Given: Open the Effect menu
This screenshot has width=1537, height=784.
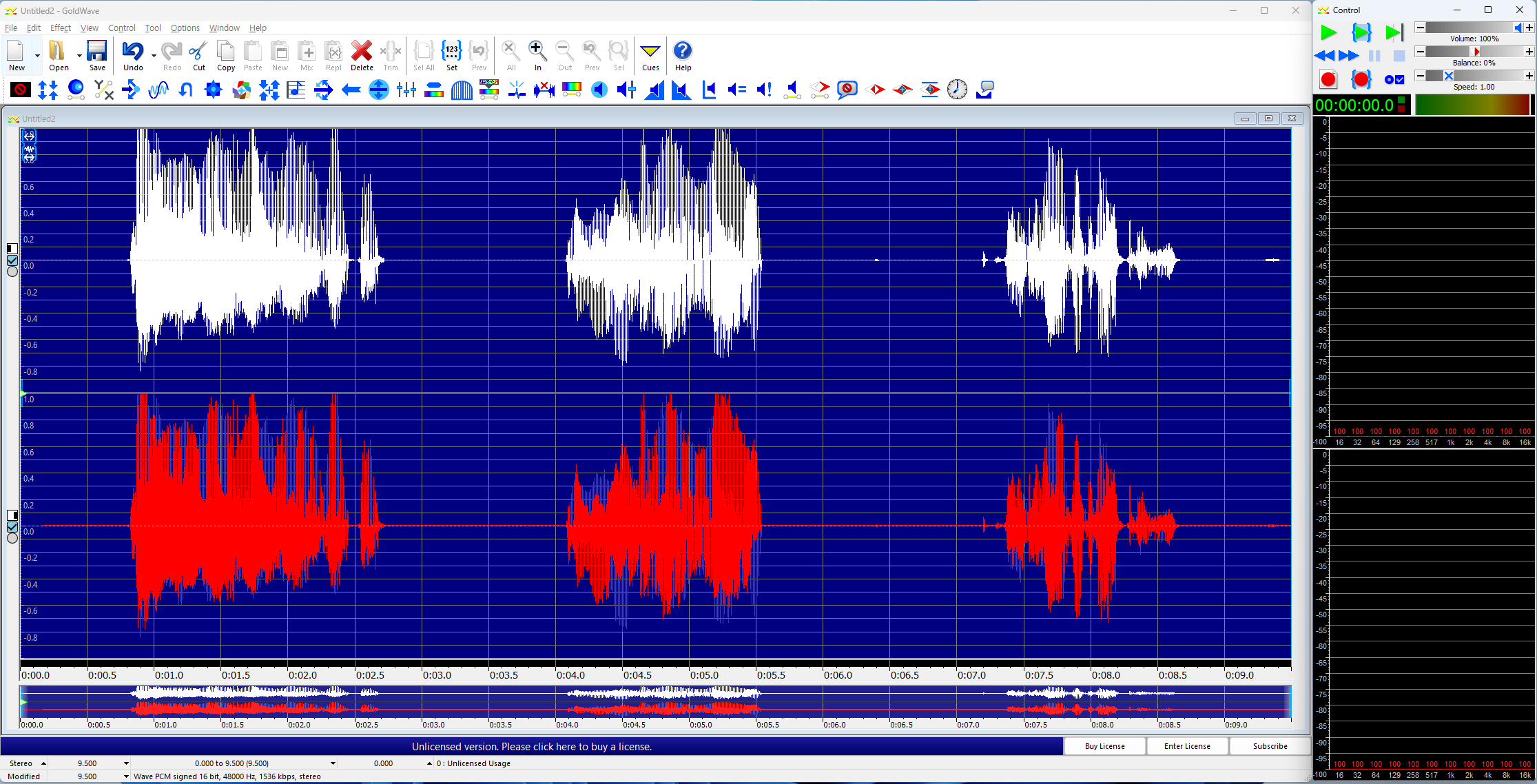Looking at the screenshot, I should coord(61,28).
